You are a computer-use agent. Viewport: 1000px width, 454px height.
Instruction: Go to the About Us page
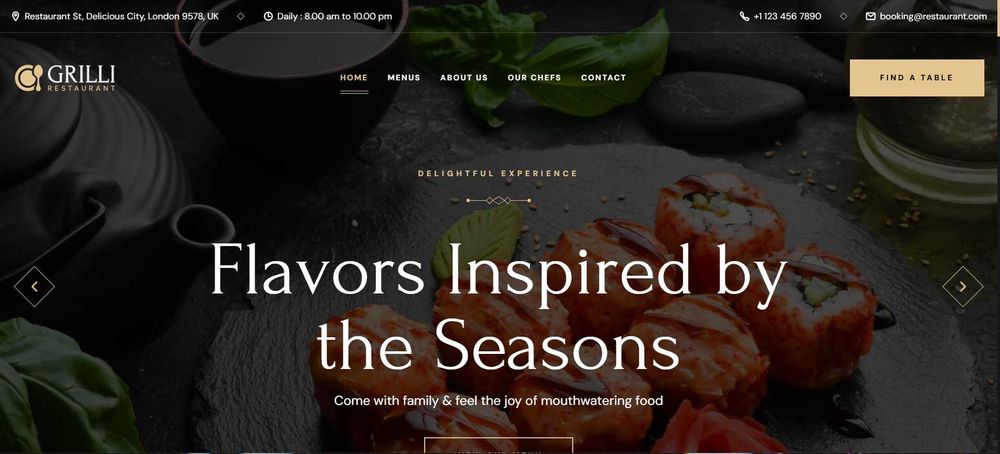(x=464, y=78)
